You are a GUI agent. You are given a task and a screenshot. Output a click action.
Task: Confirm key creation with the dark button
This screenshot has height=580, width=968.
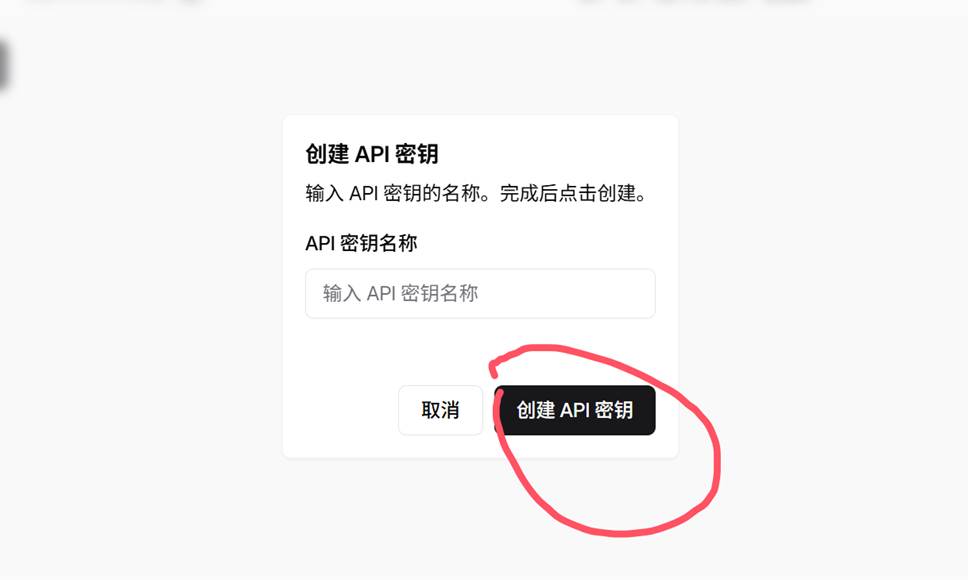click(575, 410)
